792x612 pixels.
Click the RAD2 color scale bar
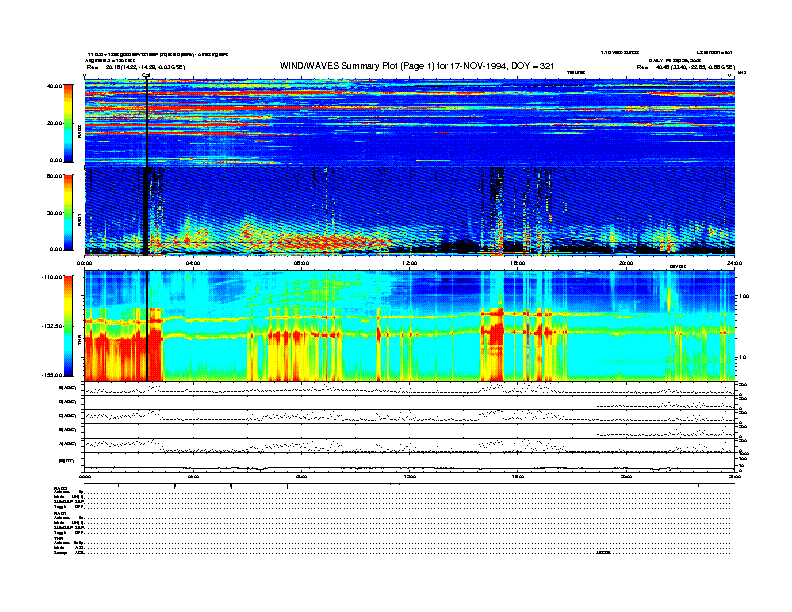pyautogui.click(x=68, y=123)
